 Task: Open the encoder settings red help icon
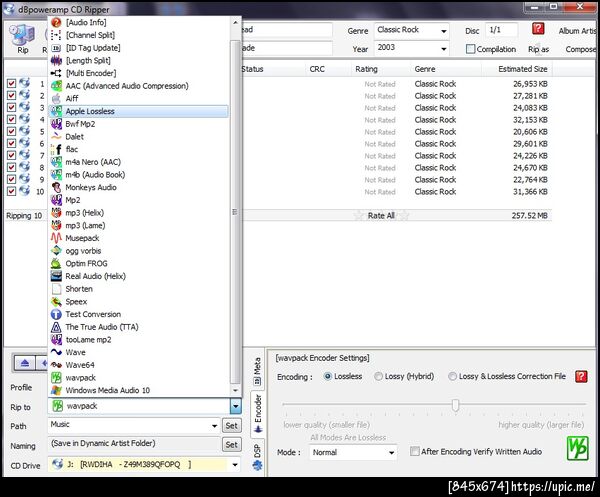[581, 376]
